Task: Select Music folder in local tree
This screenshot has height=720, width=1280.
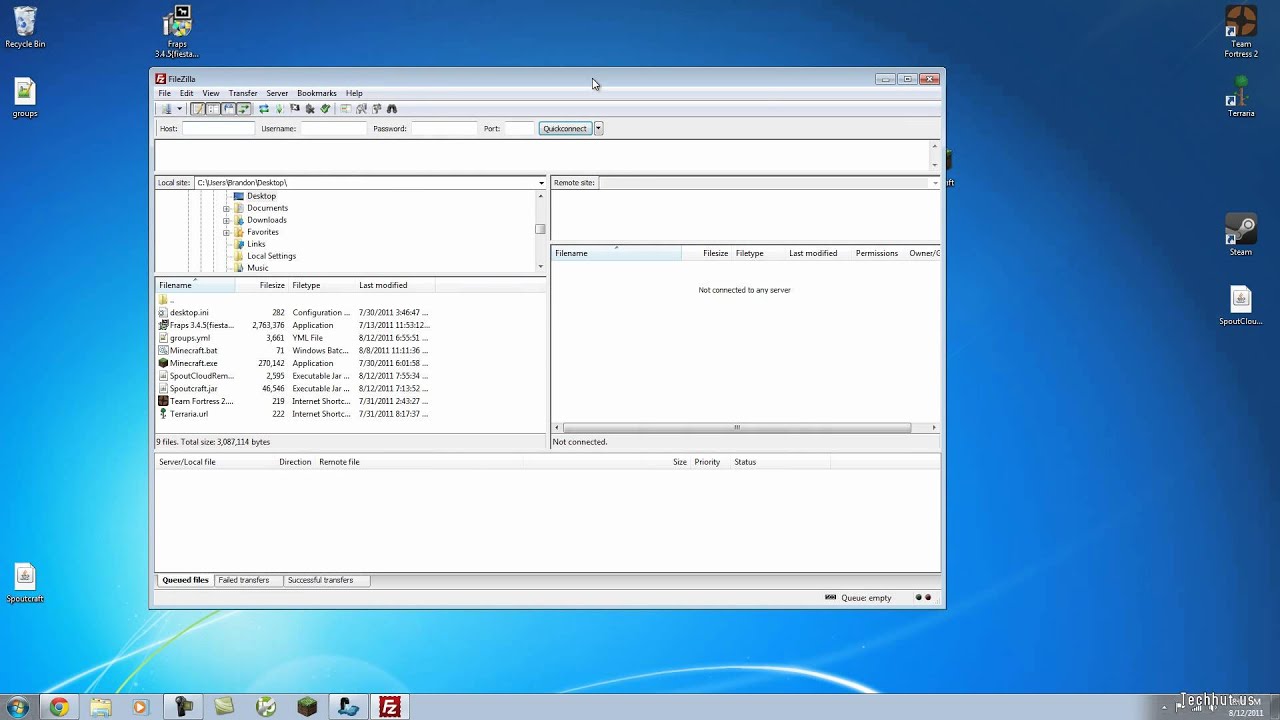Action: coord(257,268)
